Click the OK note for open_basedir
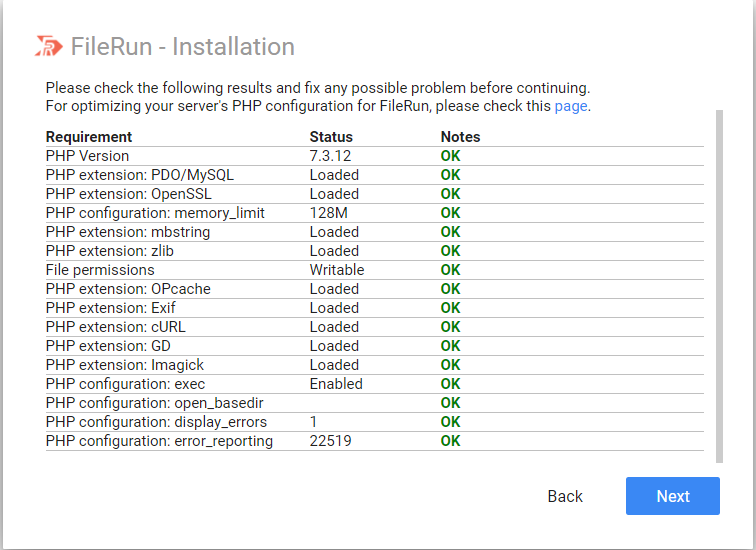Viewport: 756px width, 550px height. pyautogui.click(x=450, y=403)
